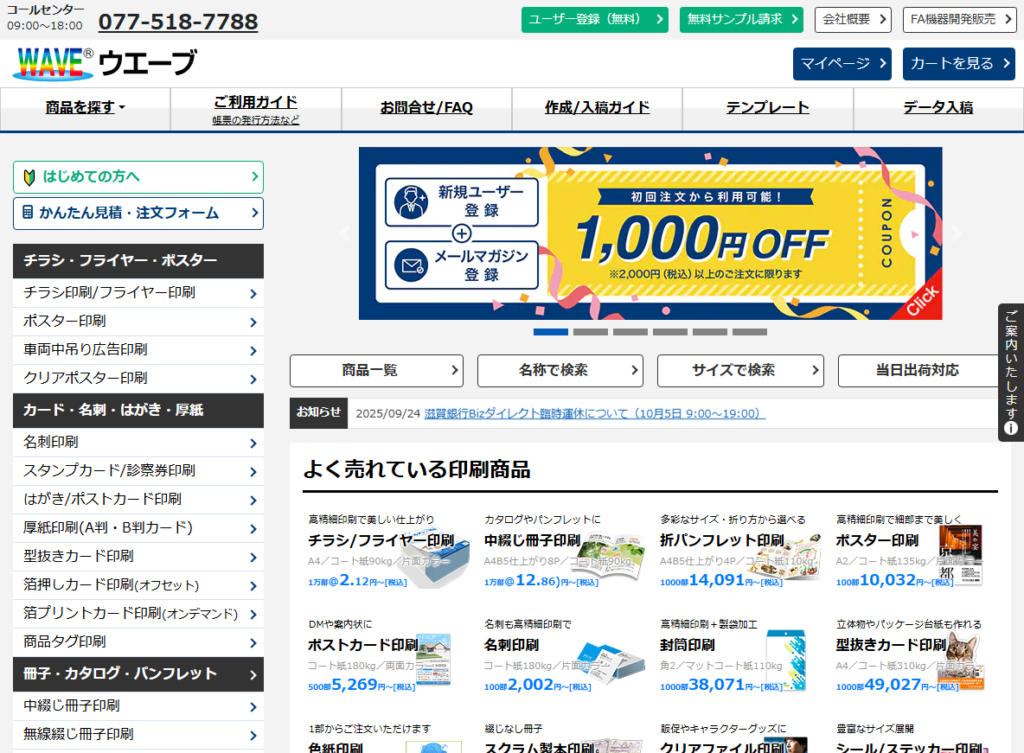
Task: Show previous banner slide with left arrow
Action: pyautogui.click(x=345, y=234)
